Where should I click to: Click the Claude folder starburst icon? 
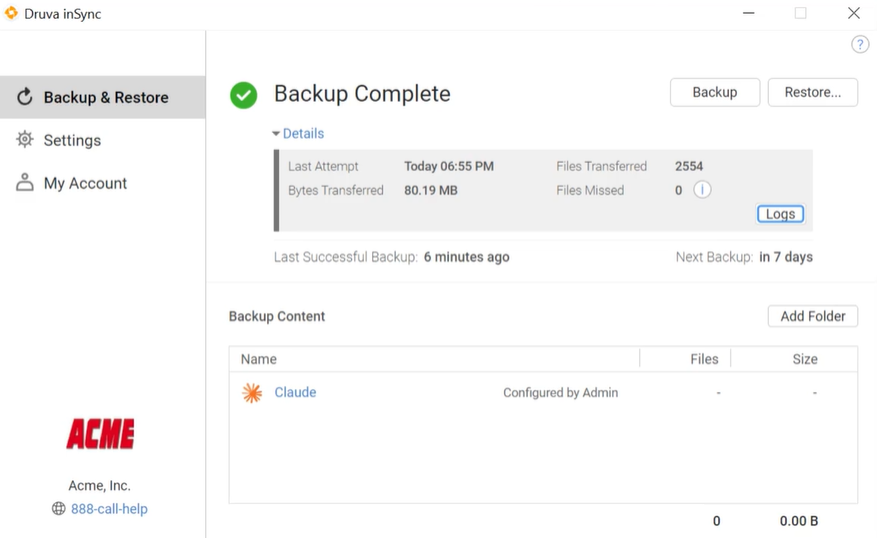(x=252, y=393)
